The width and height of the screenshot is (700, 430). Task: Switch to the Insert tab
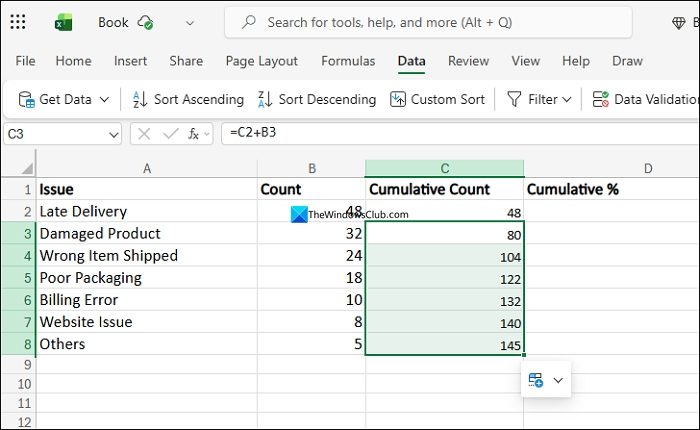130,61
